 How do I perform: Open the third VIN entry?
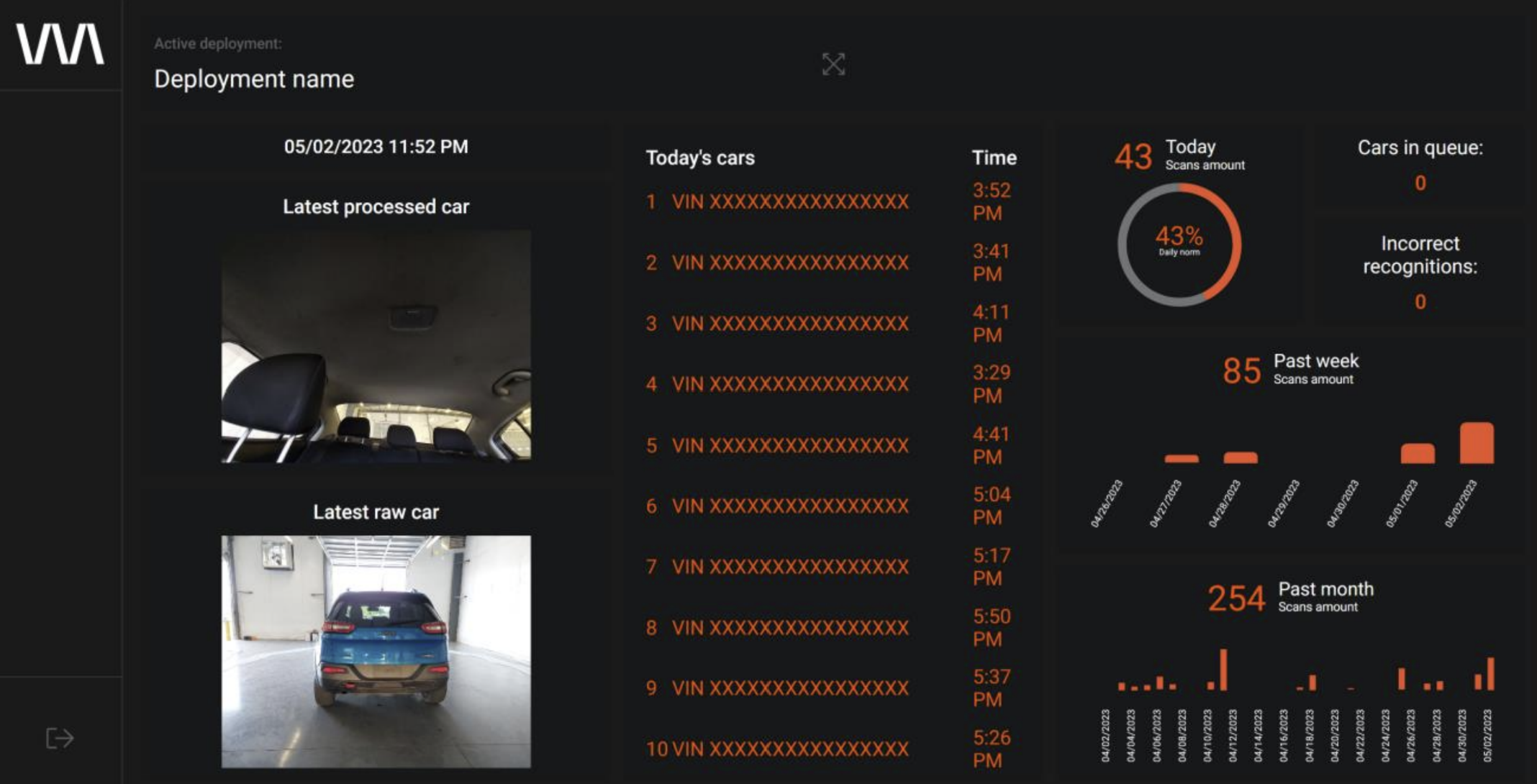(x=789, y=324)
